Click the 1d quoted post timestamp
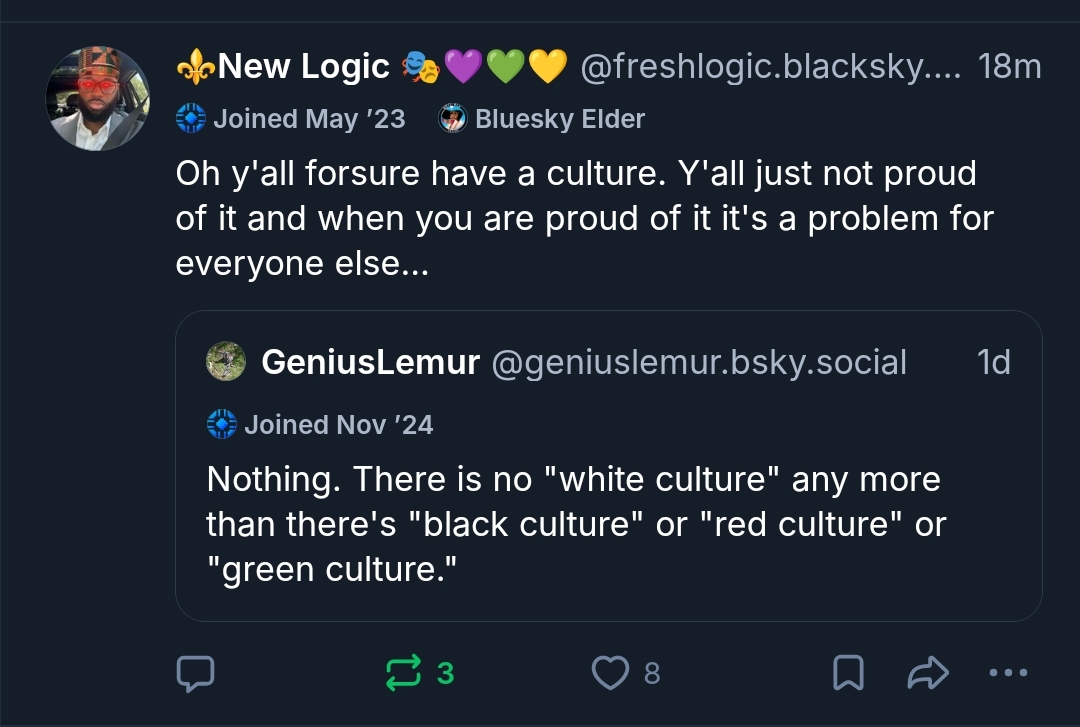The image size is (1080, 727). click(993, 362)
